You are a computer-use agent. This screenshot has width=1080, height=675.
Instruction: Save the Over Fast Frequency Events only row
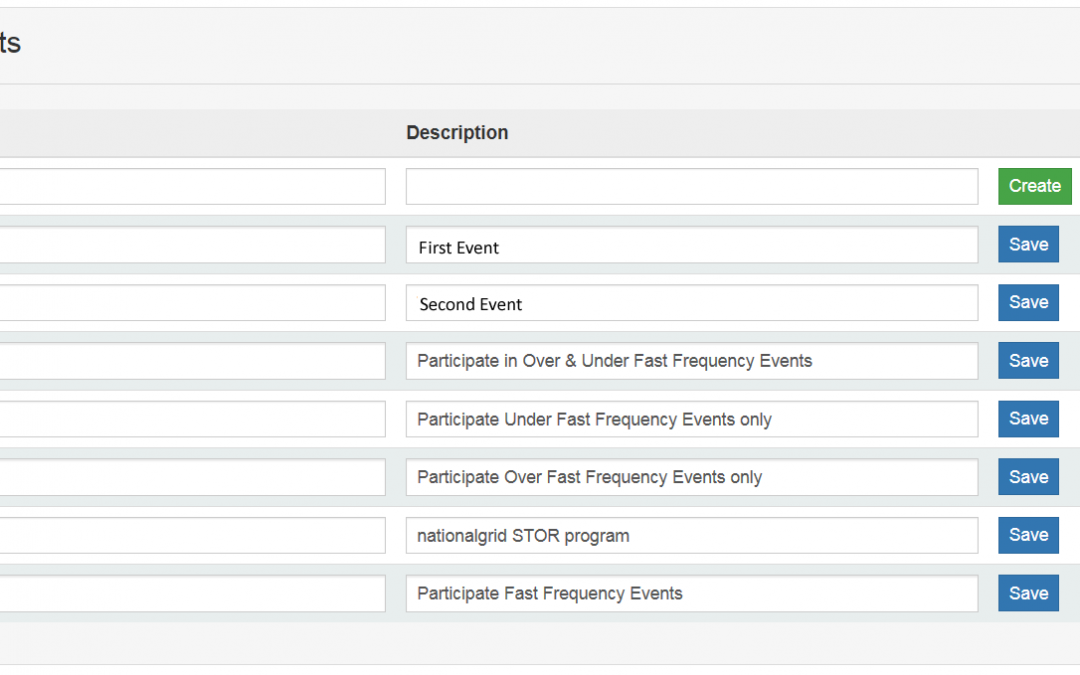[x=1028, y=477]
